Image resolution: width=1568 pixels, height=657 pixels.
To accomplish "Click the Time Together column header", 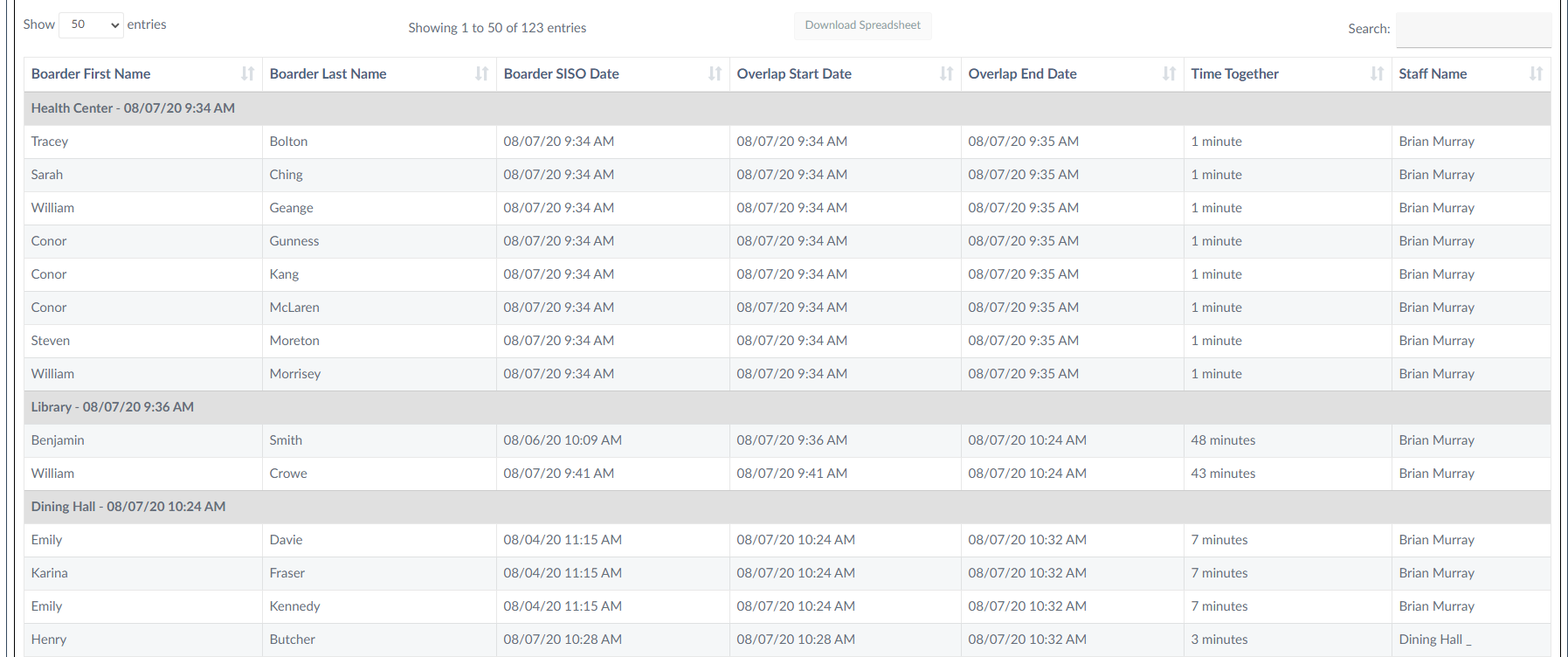I will [1288, 74].
